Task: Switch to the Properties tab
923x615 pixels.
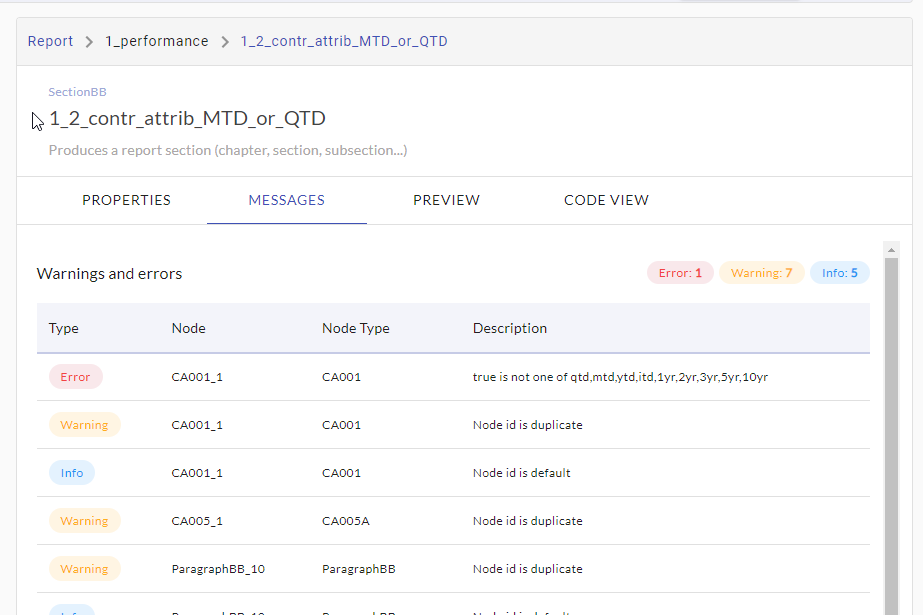Action: pos(126,200)
